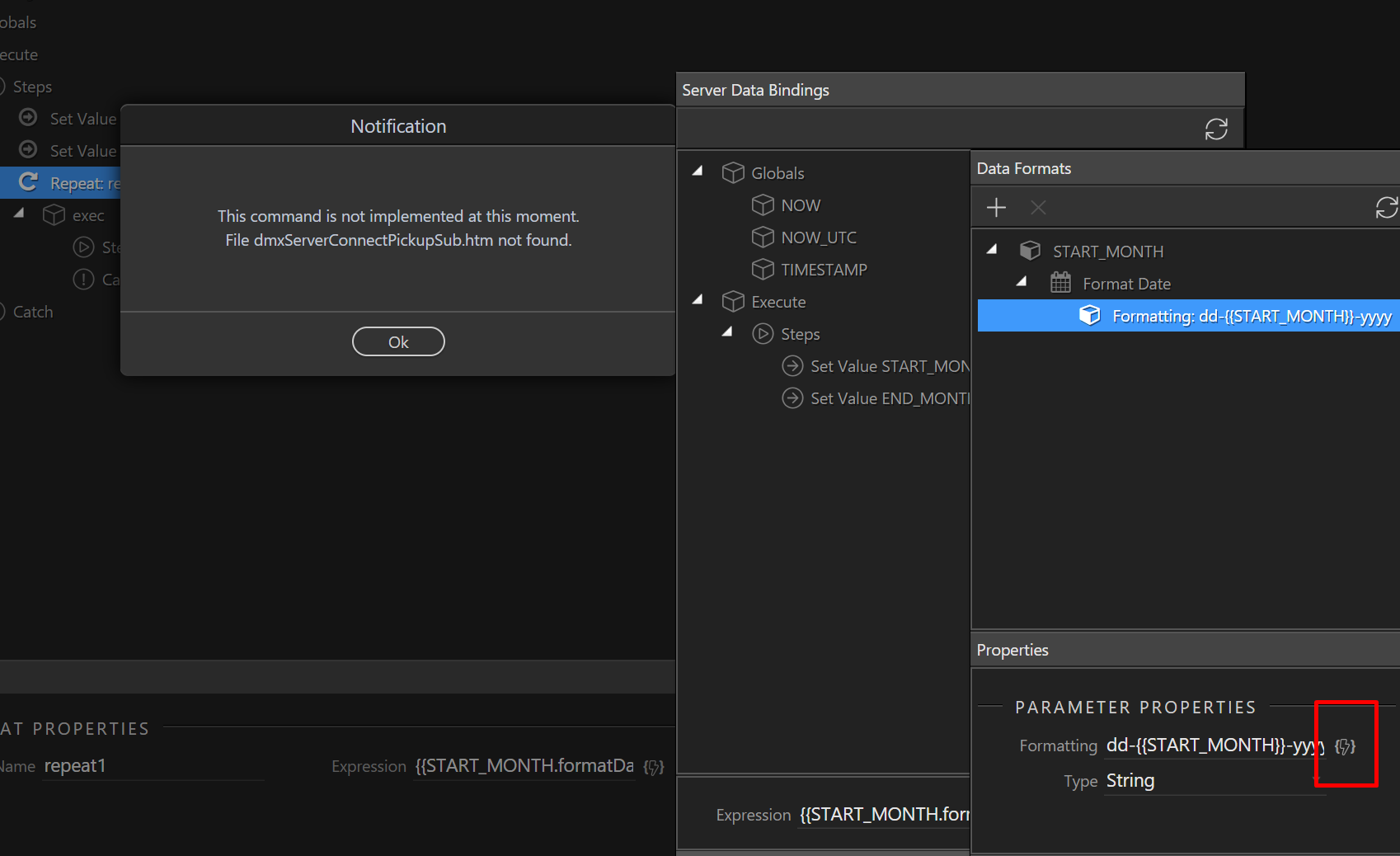The height and width of the screenshot is (856, 1400).
Task: Add a new data format with plus
Action: [996, 208]
